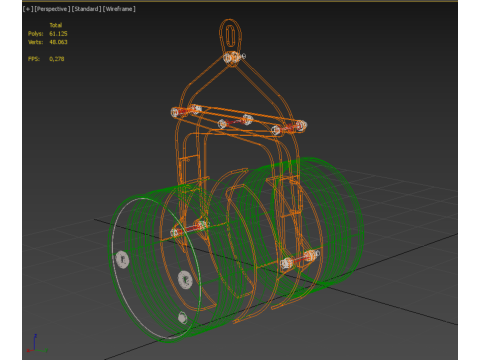Select the pivot bolt under lifting eye

234,57
